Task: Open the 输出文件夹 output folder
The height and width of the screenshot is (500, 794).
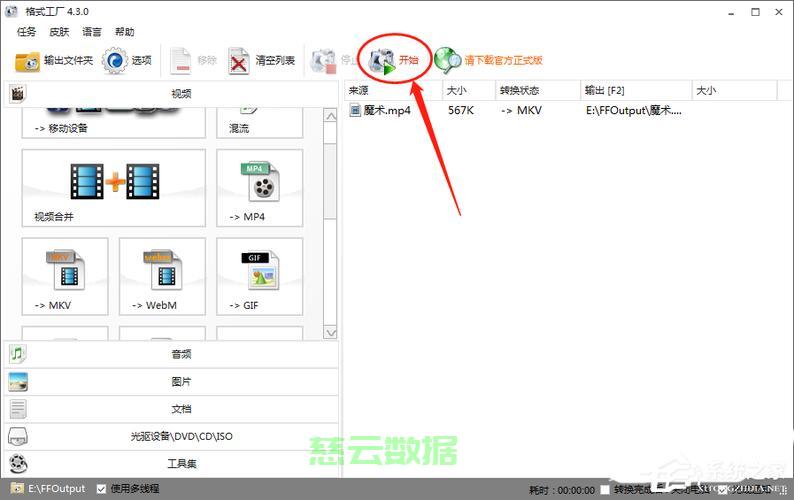Action: tap(54, 61)
